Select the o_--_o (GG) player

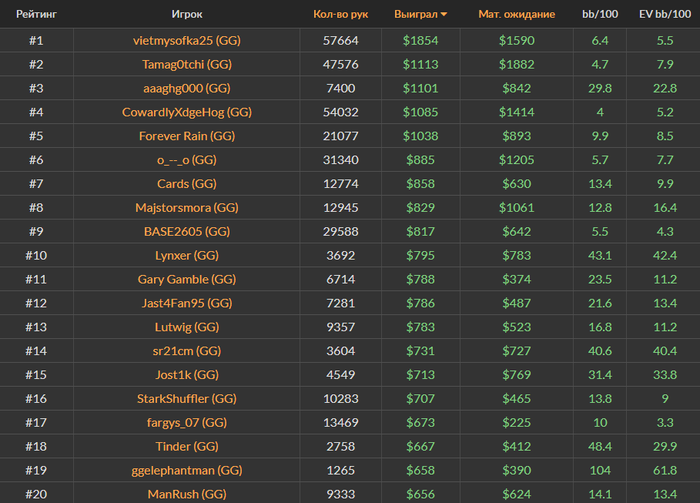(x=187, y=160)
